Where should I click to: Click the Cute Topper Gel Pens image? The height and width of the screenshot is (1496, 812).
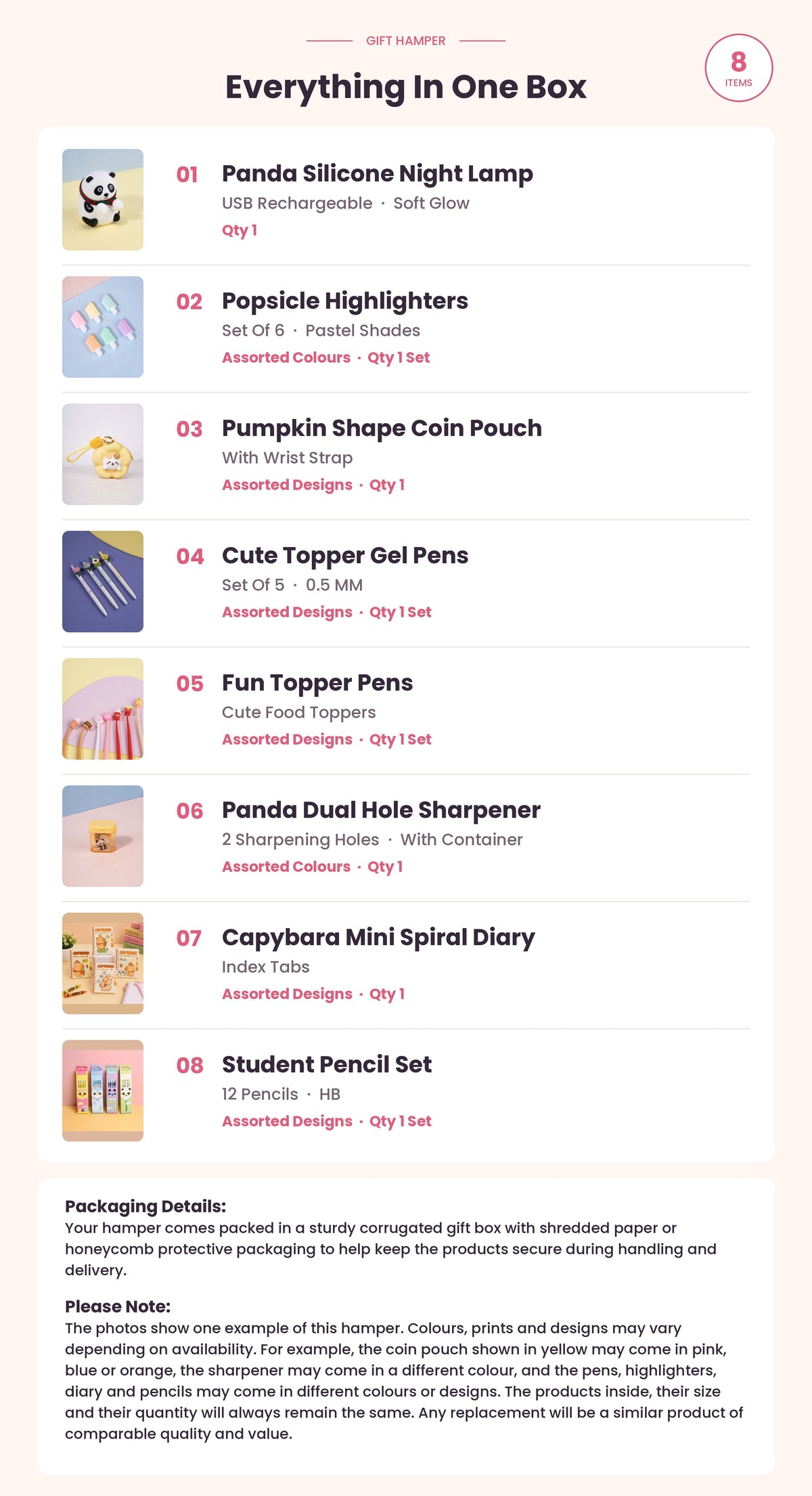pyautogui.click(x=103, y=581)
